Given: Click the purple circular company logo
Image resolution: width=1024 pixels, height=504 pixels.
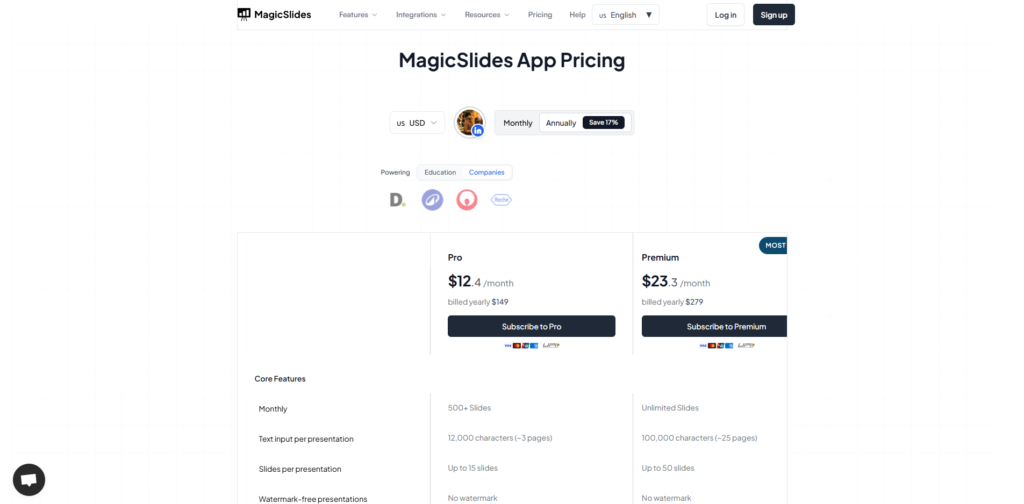Looking at the screenshot, I should [x=432, y=200].
